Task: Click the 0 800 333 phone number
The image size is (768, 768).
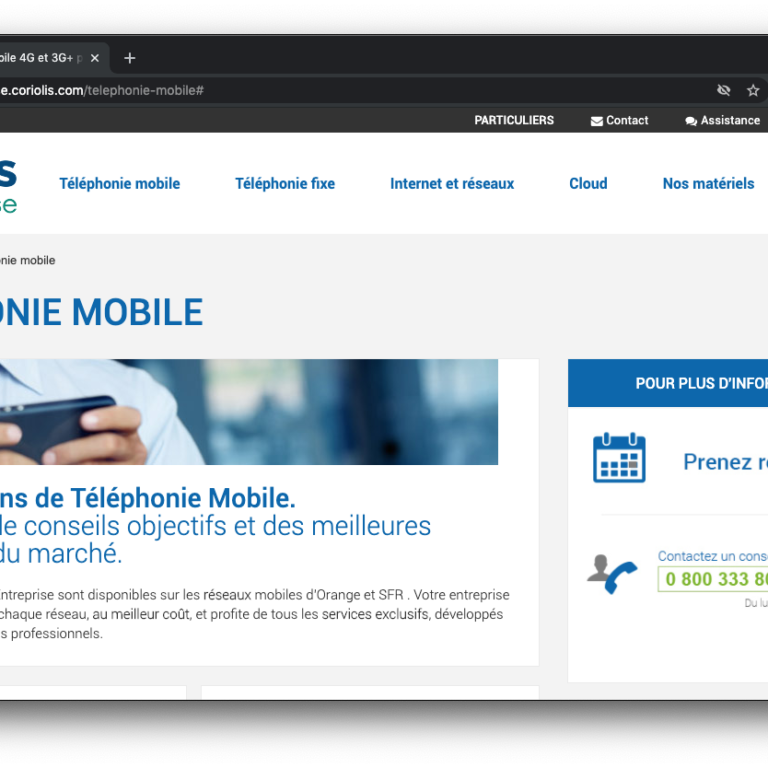Action: click(x=713, y=579)
